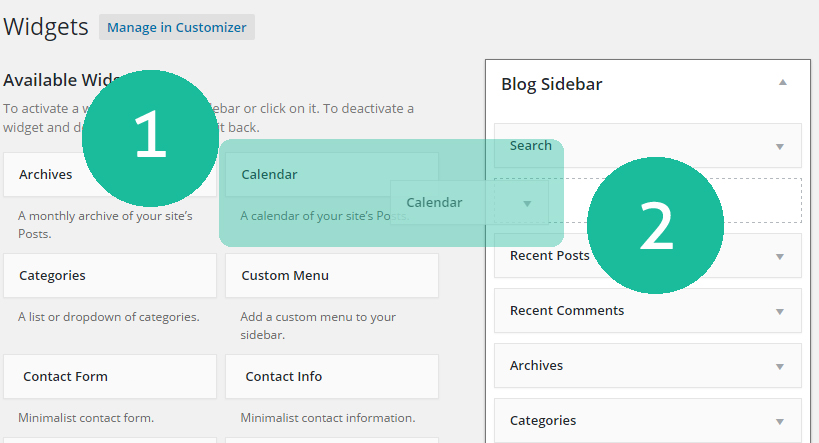Image resolution: width=819 pixels, height=443 pixels.
Task: Click the Search widget title in sidebar
Action: pyautogui.click(x=531, y=146)
